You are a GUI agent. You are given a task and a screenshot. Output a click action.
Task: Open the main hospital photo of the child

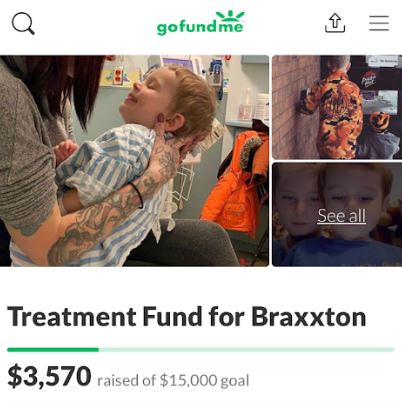134,161
